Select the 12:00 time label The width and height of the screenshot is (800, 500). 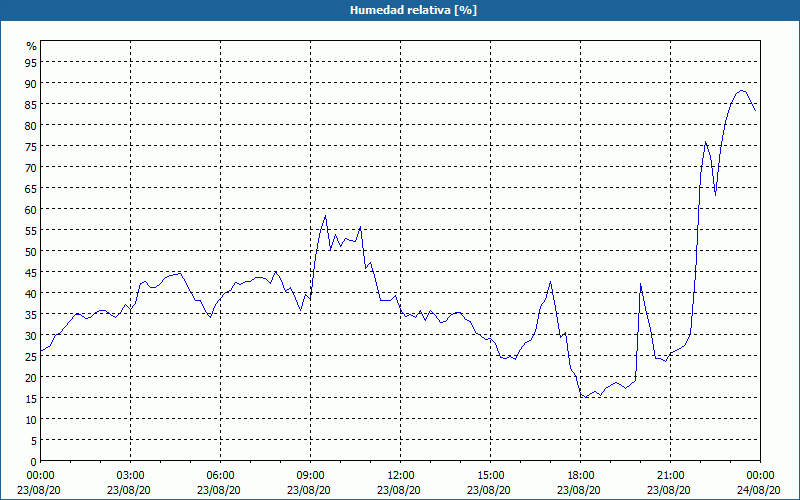401,476
